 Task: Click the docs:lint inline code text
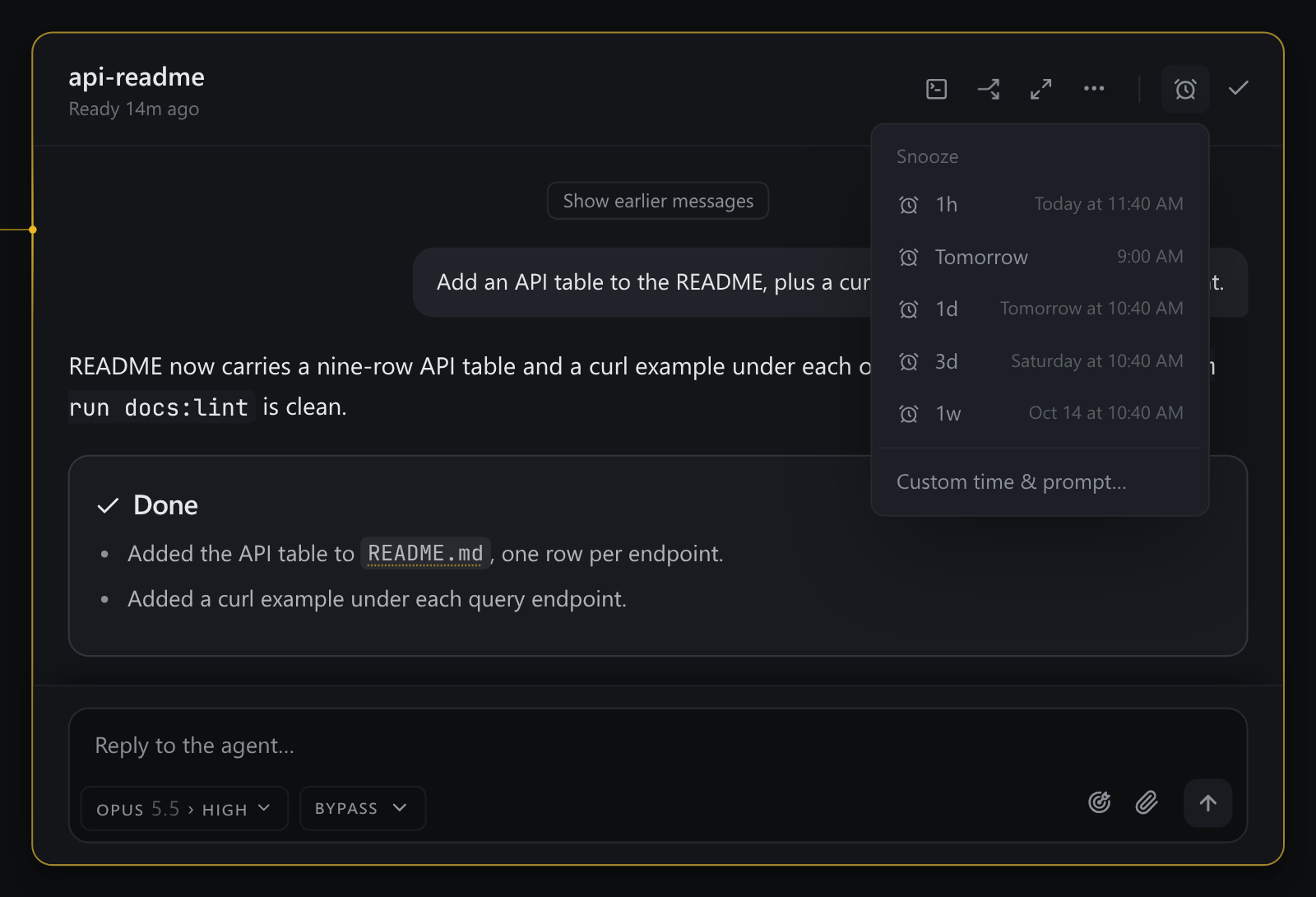coord(186,407)
